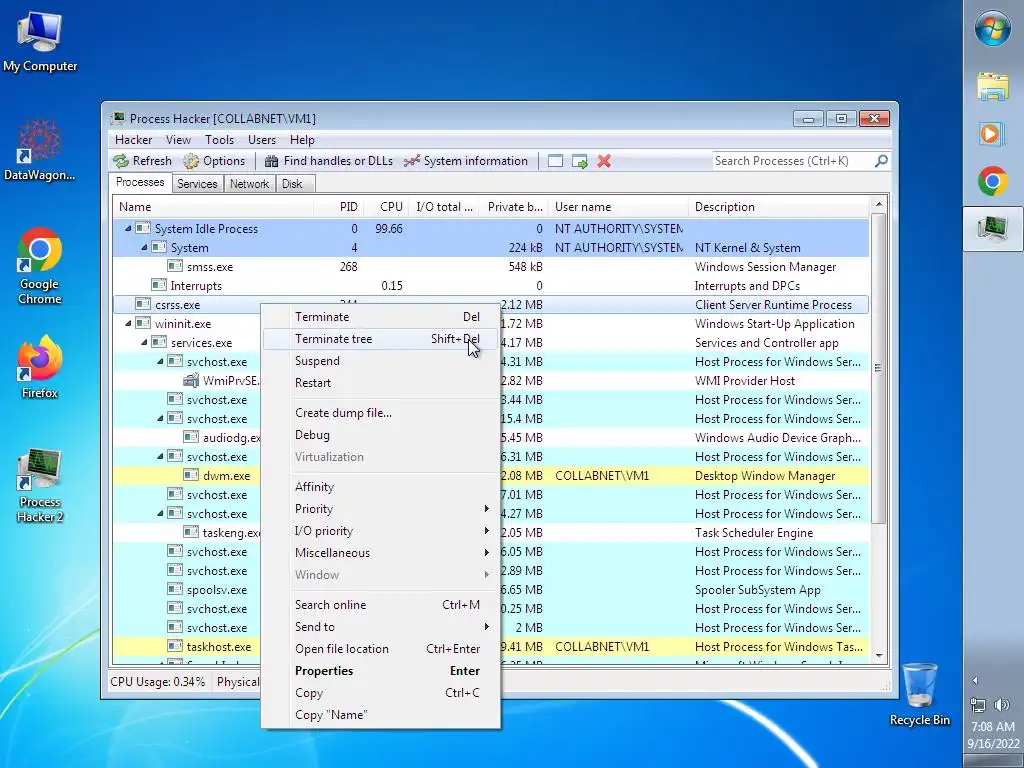Screen dimensions: 1024x768
Task: Click the red X terminate toolbar icon
Action: [604, 161]
